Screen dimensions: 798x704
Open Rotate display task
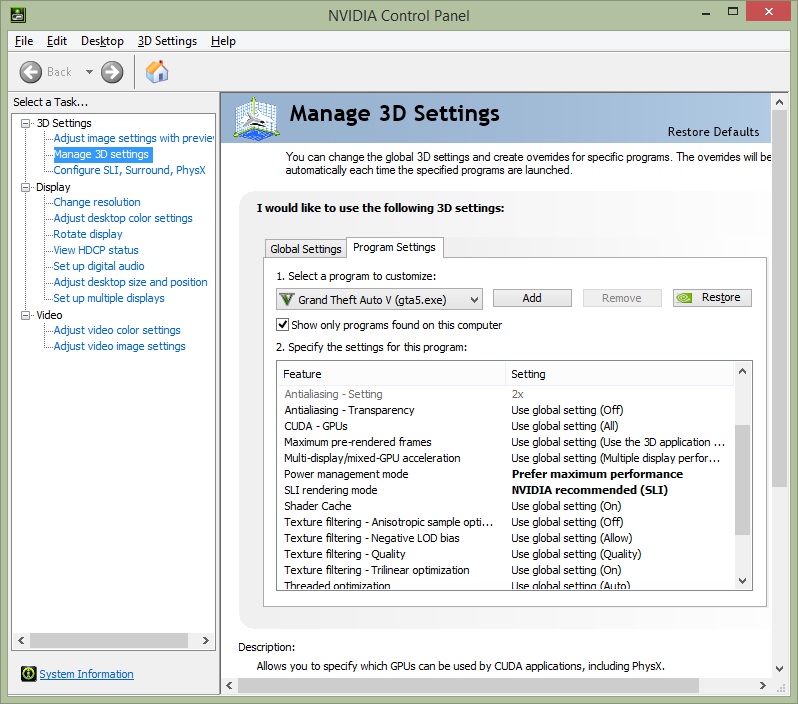pos(88,234)
